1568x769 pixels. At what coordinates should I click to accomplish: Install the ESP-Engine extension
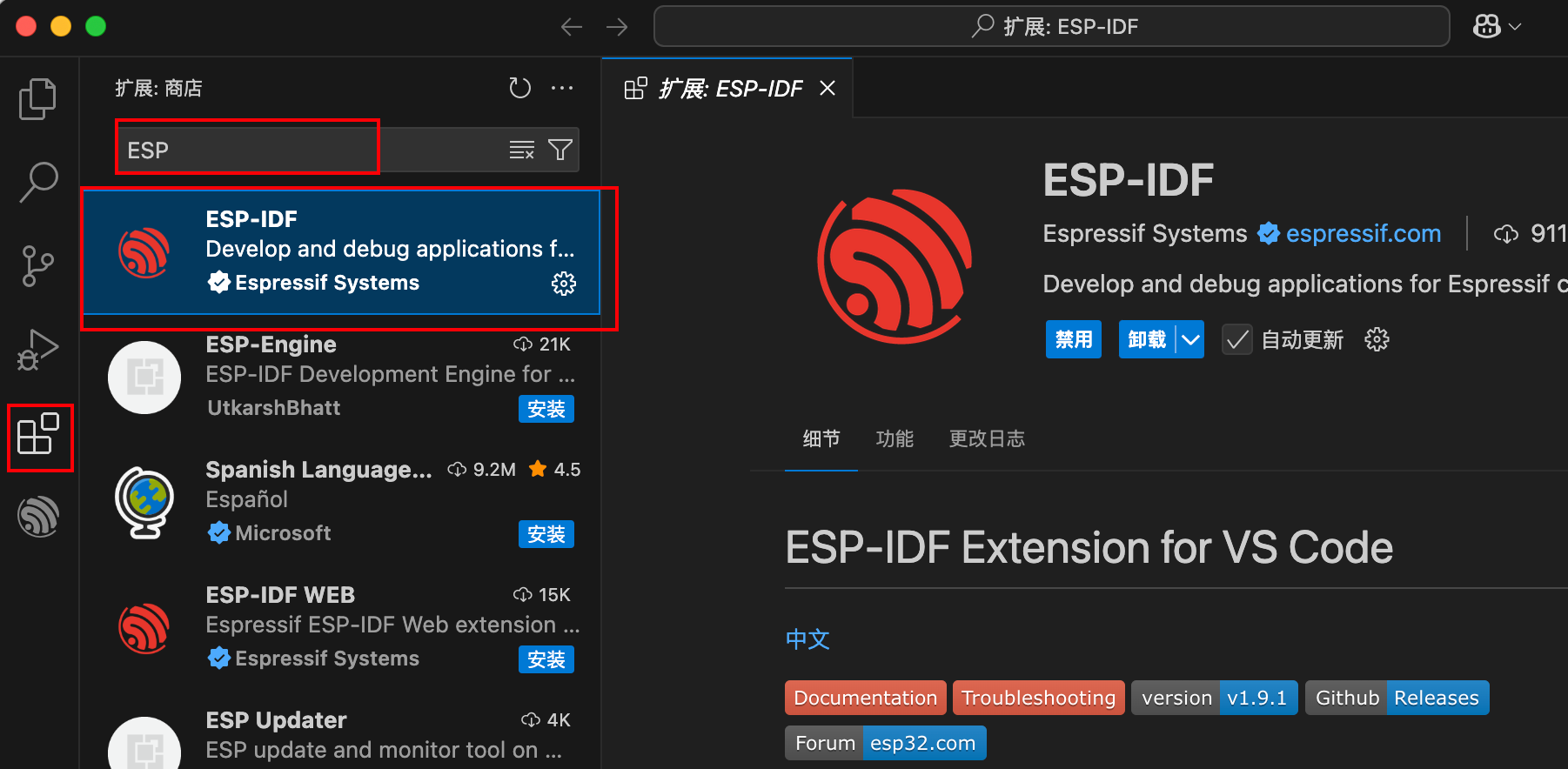(546, 409)
